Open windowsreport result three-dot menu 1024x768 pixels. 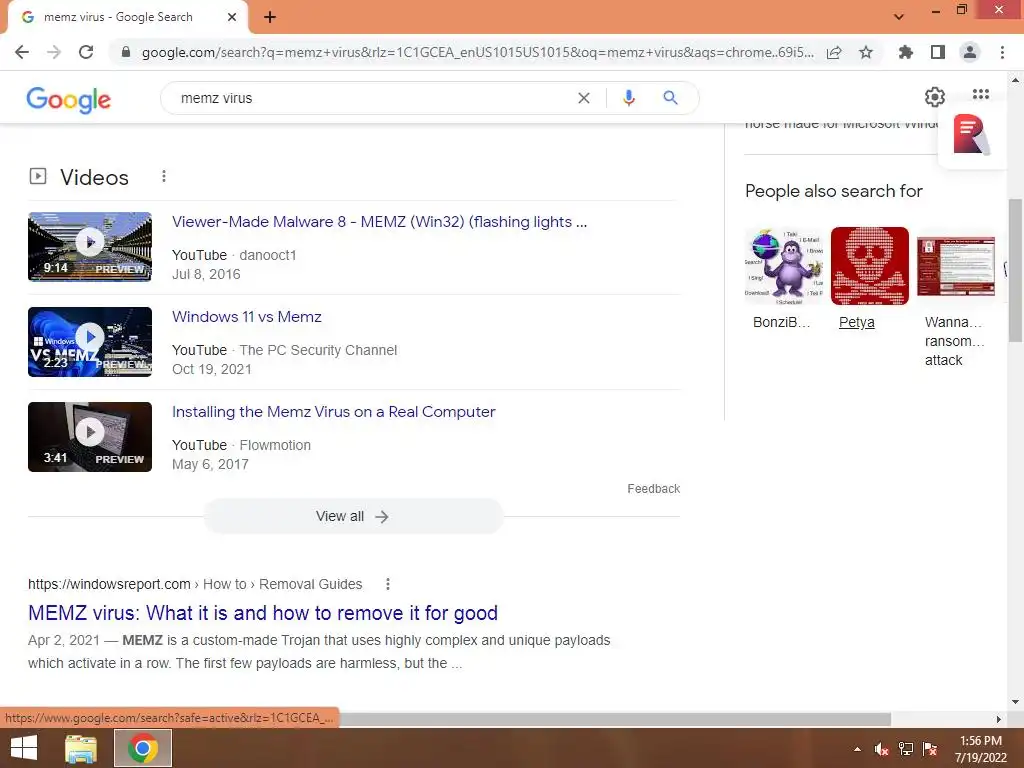click(x=388, y=584)
